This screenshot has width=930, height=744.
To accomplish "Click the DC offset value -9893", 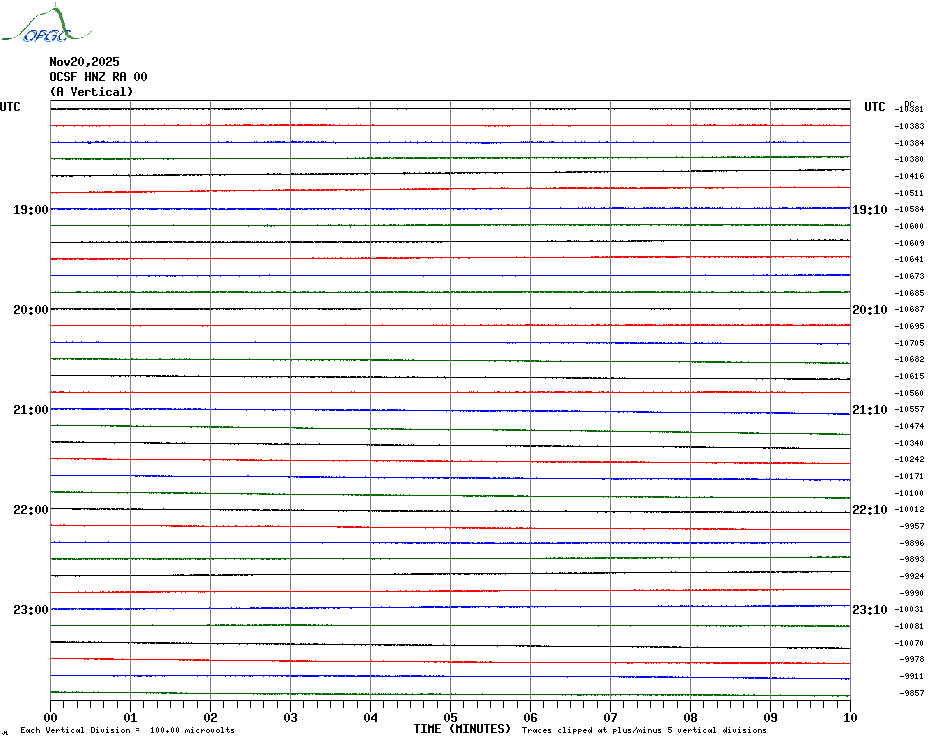I will (912, 559).
